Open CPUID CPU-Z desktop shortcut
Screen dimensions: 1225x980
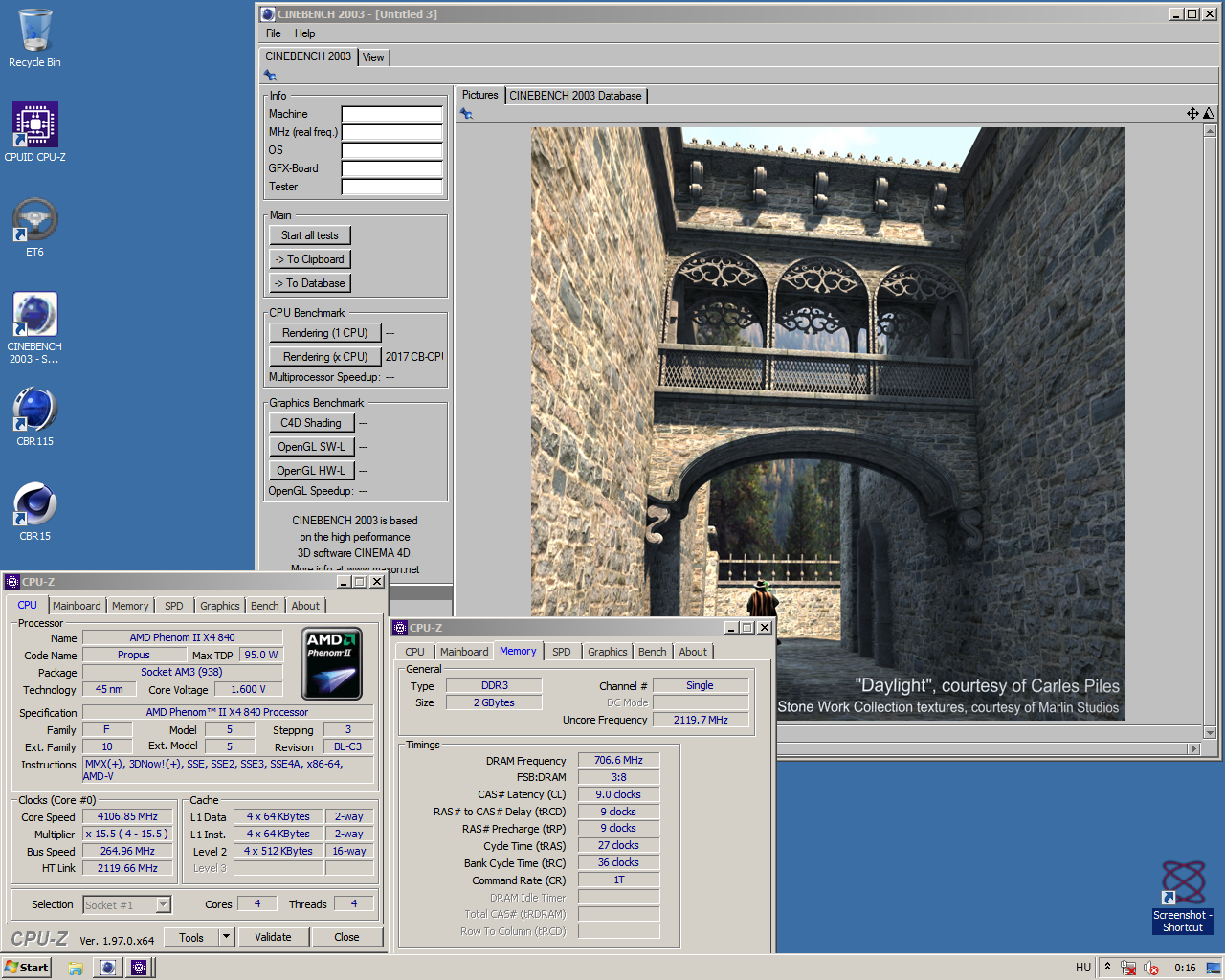point(34,132)
